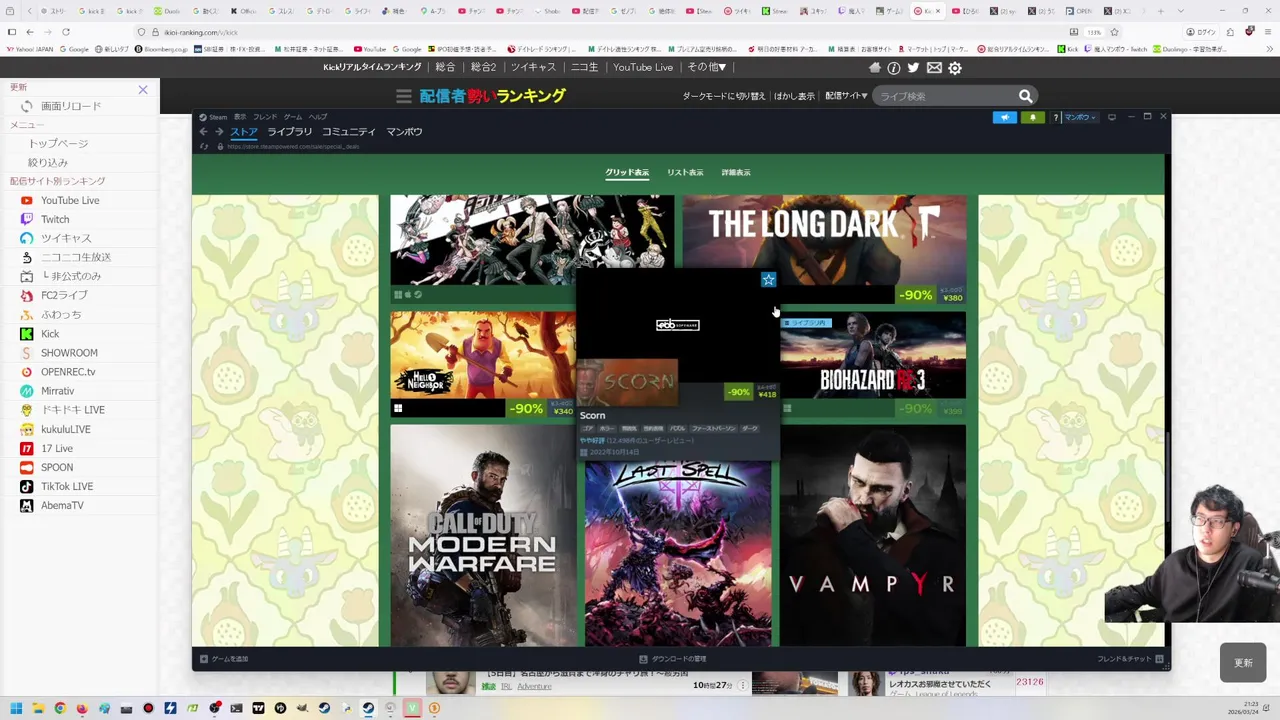Screen dimensions: 1280x720
Task: Open the Windows Start button
Action: [15, 708]
